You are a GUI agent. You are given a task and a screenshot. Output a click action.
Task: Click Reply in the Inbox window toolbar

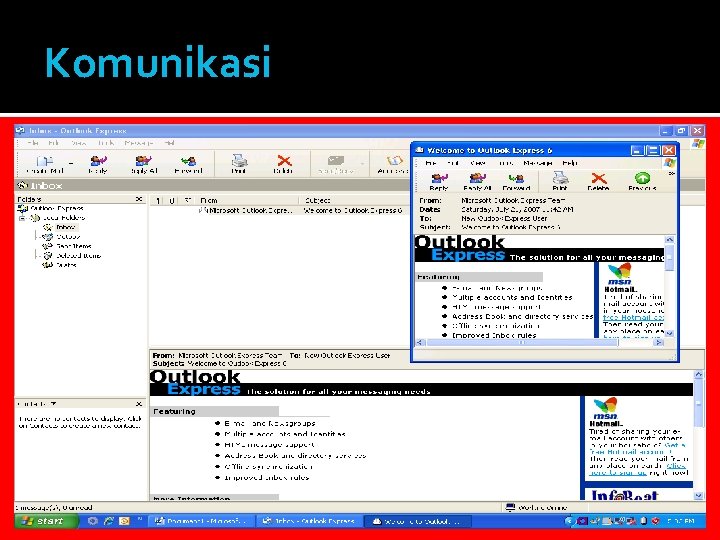[x=98, y=164]
